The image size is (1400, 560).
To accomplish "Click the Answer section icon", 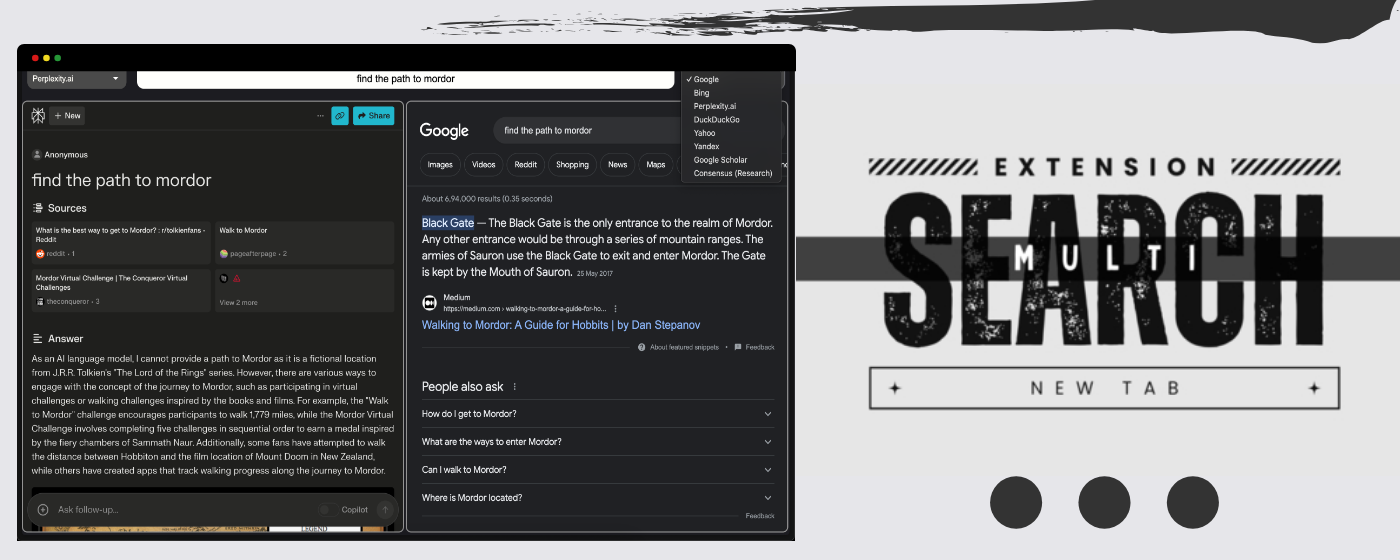I will click(38, 339).
